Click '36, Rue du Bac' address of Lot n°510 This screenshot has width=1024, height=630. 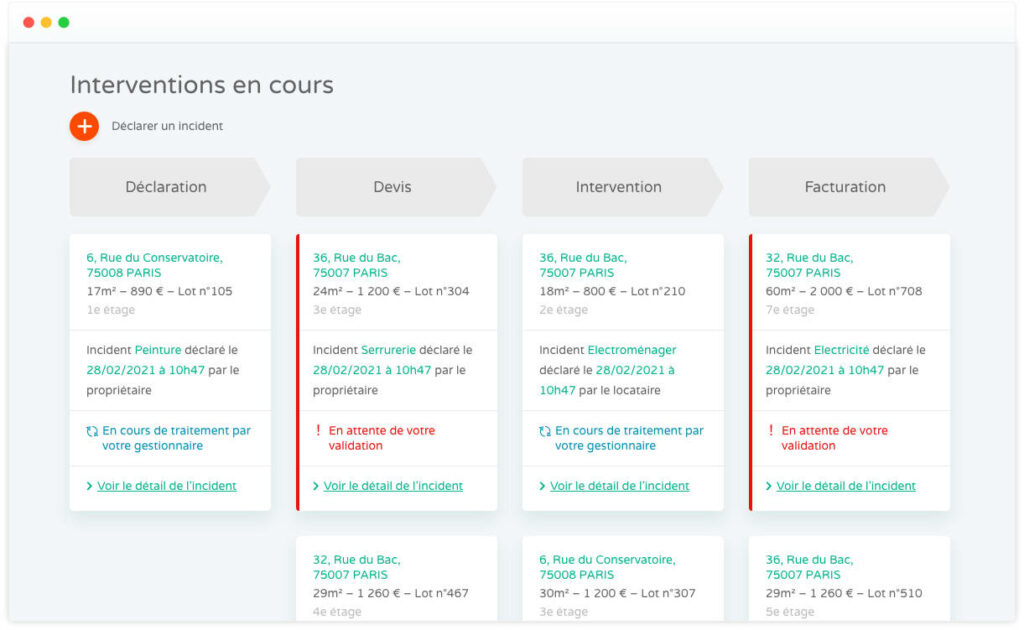point(809,567)
